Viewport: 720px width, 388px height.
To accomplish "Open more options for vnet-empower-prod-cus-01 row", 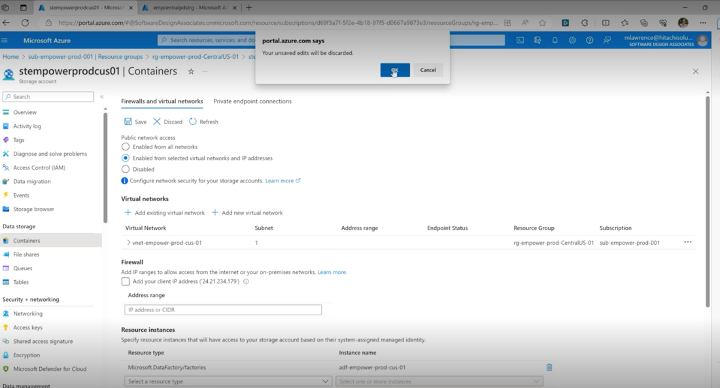I will tap(687, 242).
